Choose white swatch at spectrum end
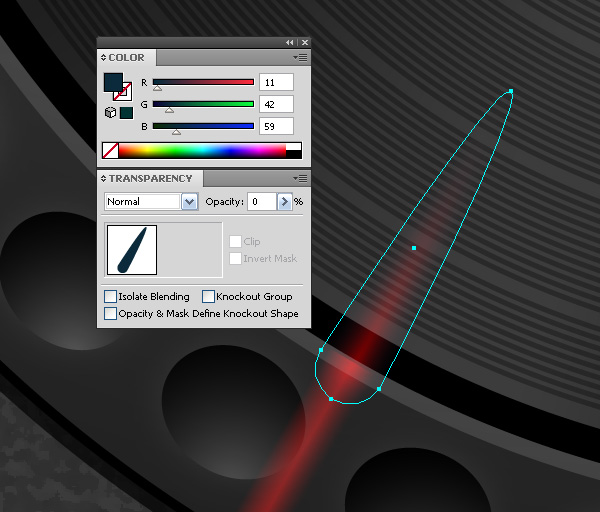The image size is (600, 512). pyautogui.click(x=293, y=147)
